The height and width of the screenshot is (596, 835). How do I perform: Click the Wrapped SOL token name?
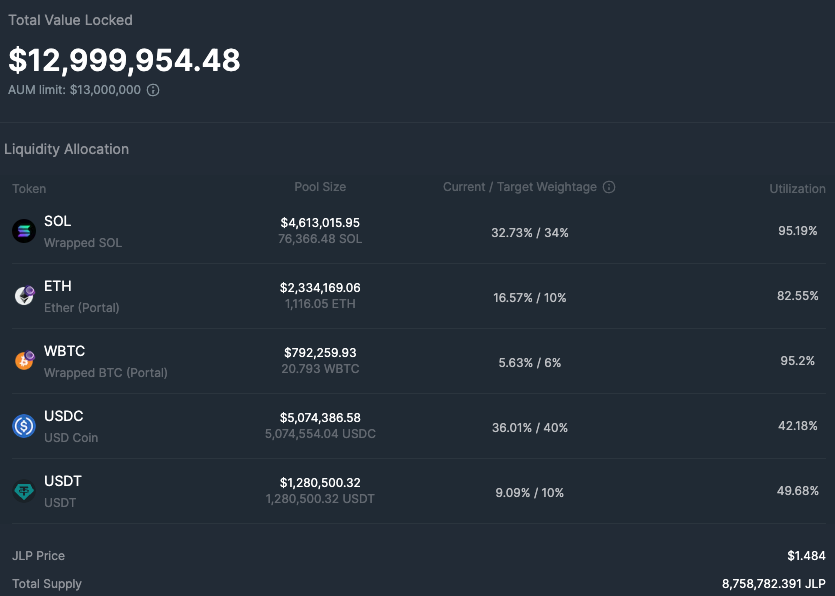[83, 243]
